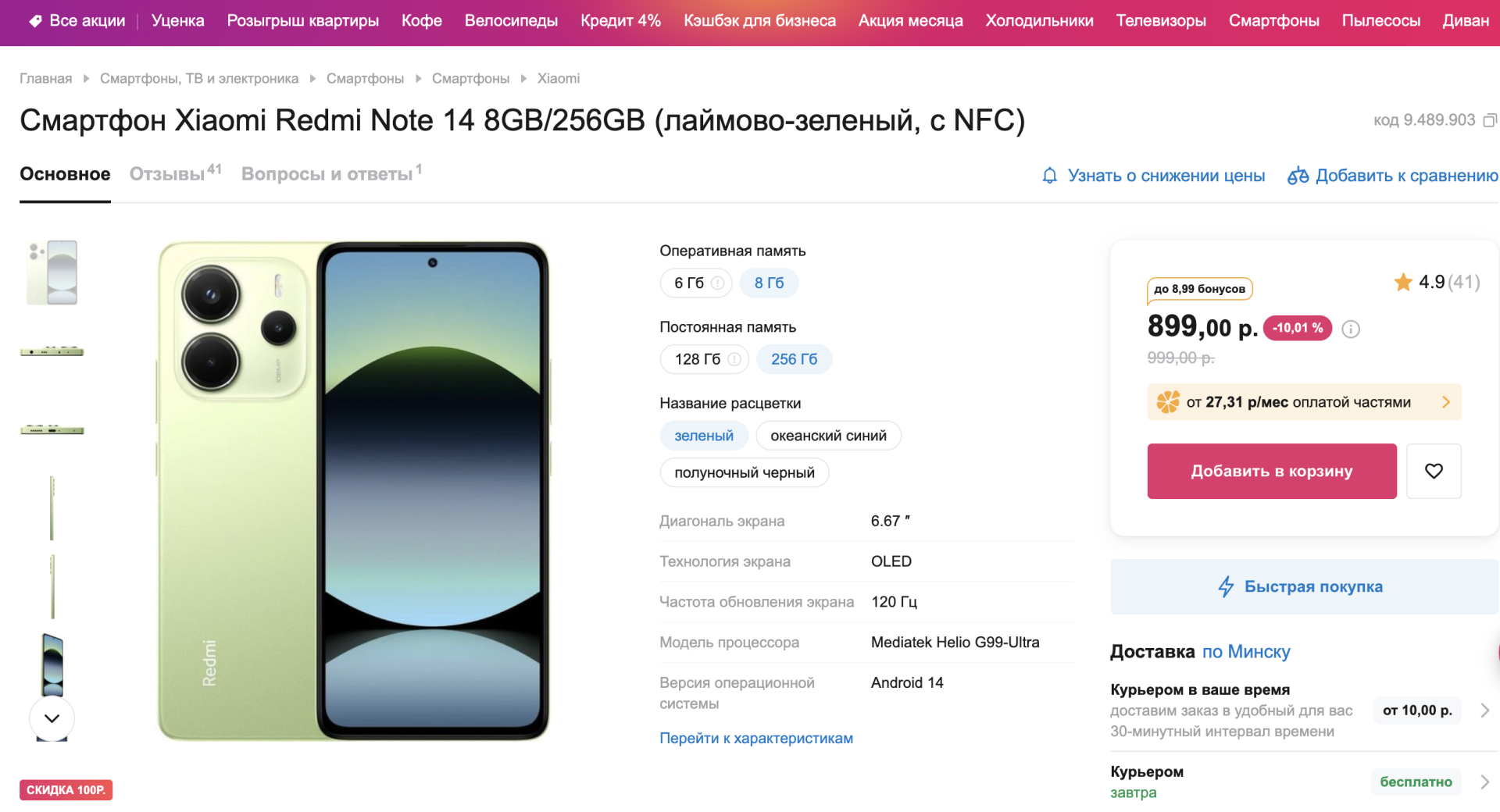Click the price info circle icon

pos(1351,329)
